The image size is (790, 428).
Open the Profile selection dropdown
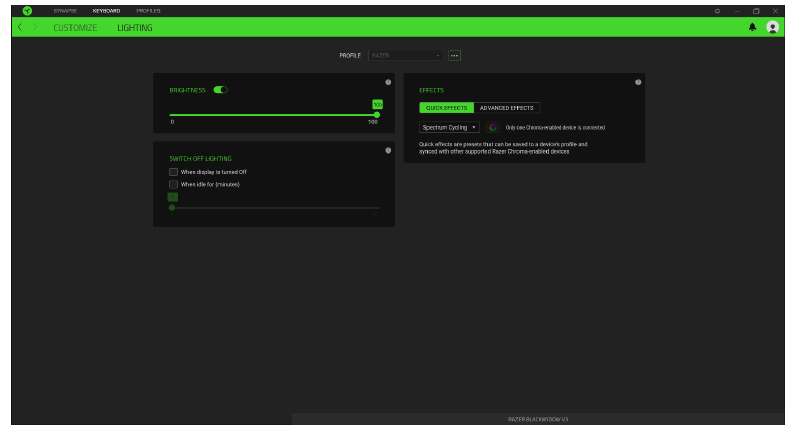(x=406, y=55)
